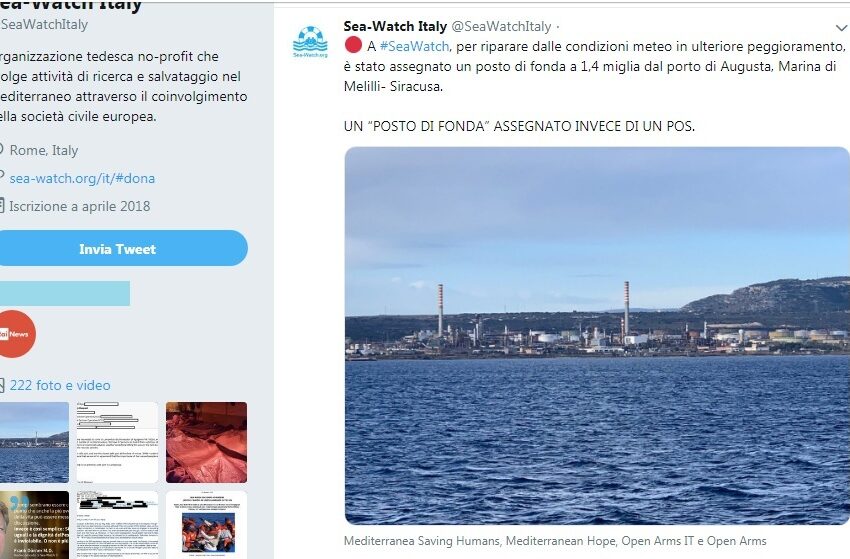850x559 pixels.
Task: Open the industrial harbor photo in tweet
Action: coord(596,336)
